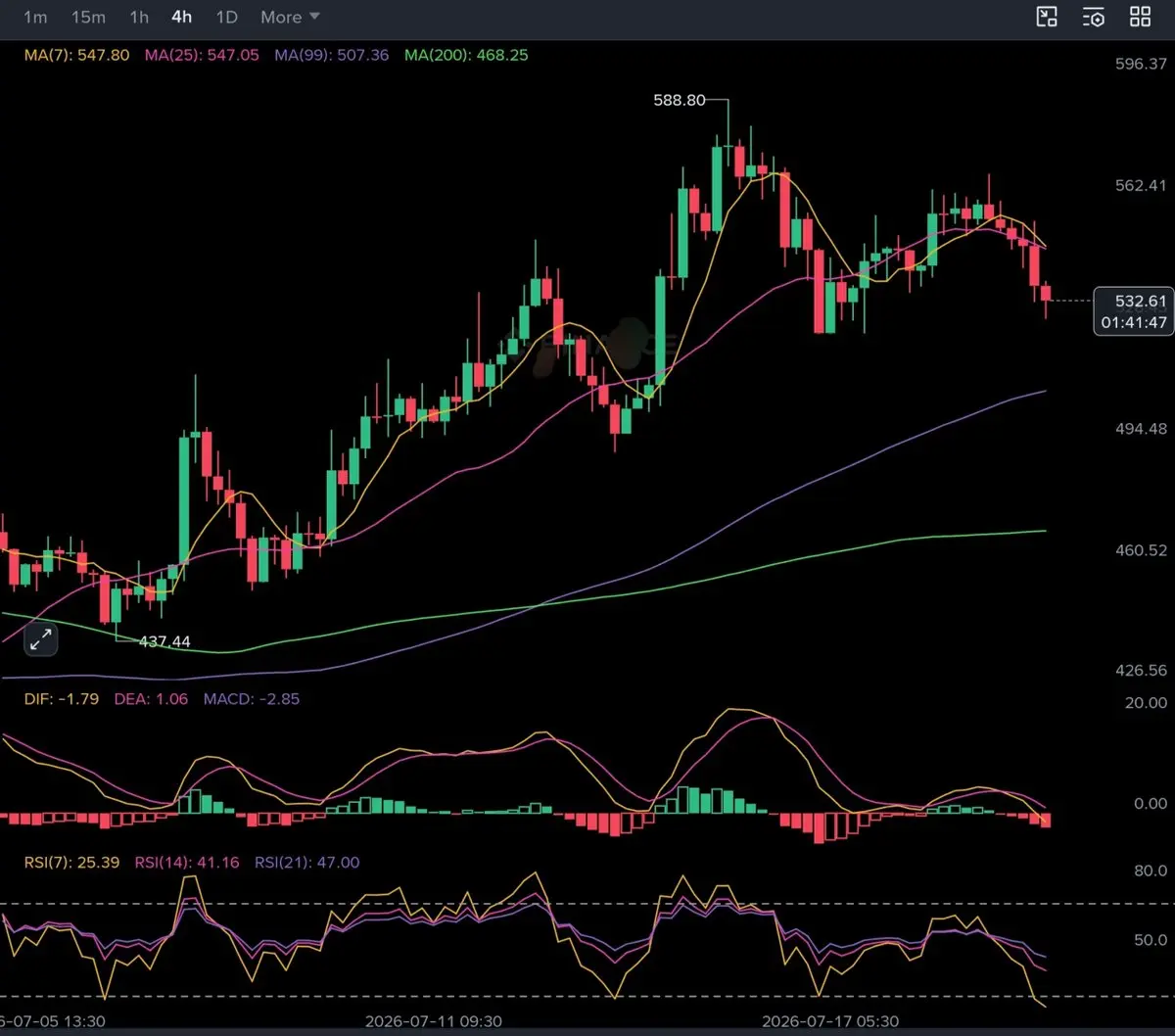Select the 1m timeframe
The height and width of the screenshot is (1036, 1175).
pyautogui.click(x=35, y=17)
